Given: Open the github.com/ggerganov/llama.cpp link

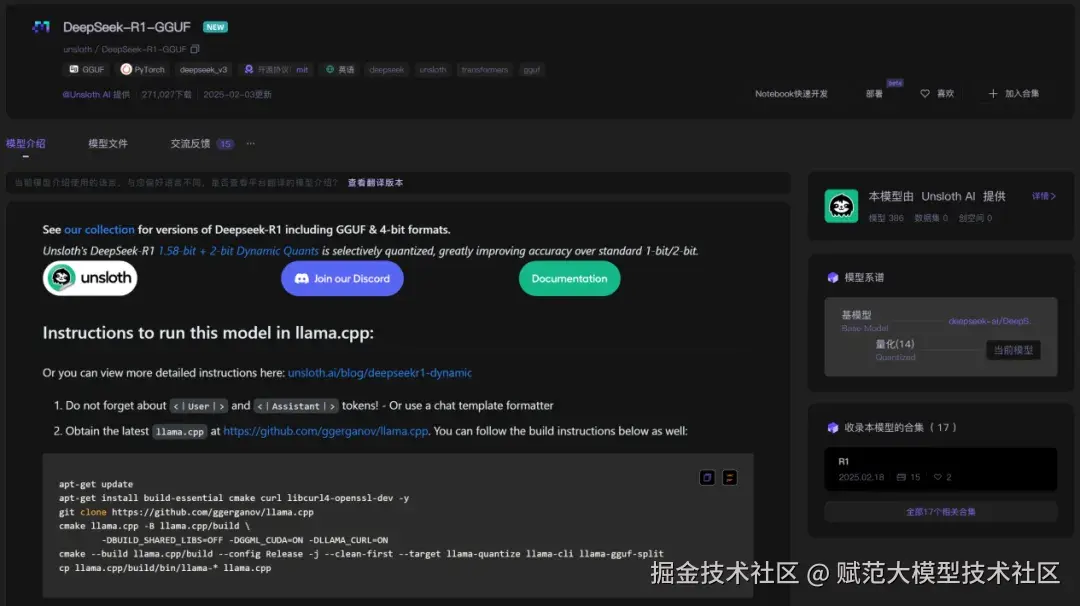Looking at the screenshot, I should coord(326,430).
